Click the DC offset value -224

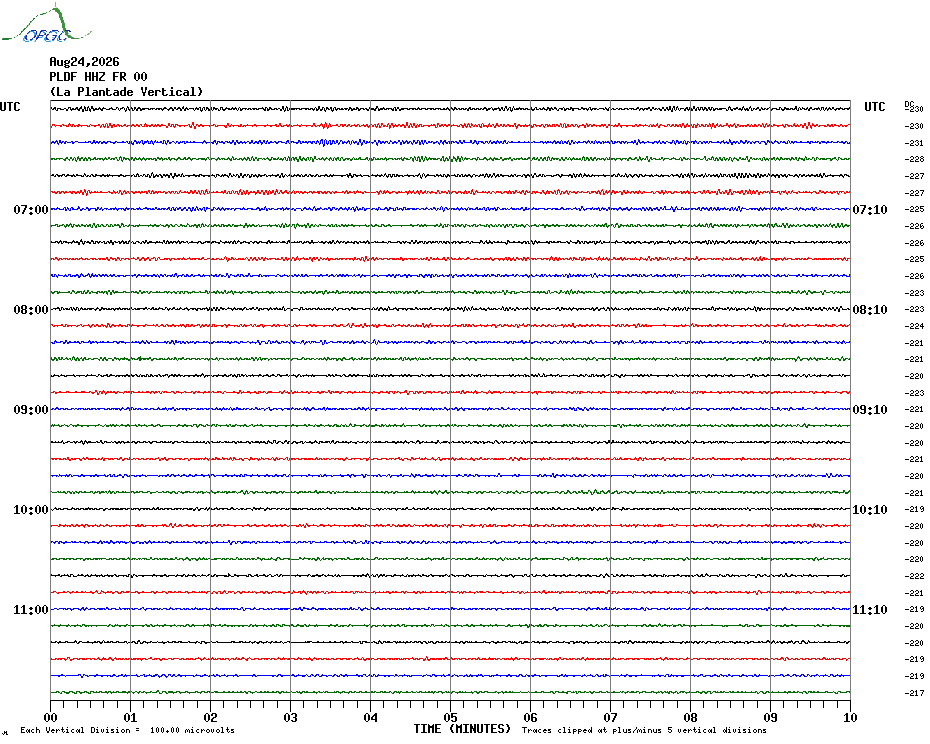(914, 326)
